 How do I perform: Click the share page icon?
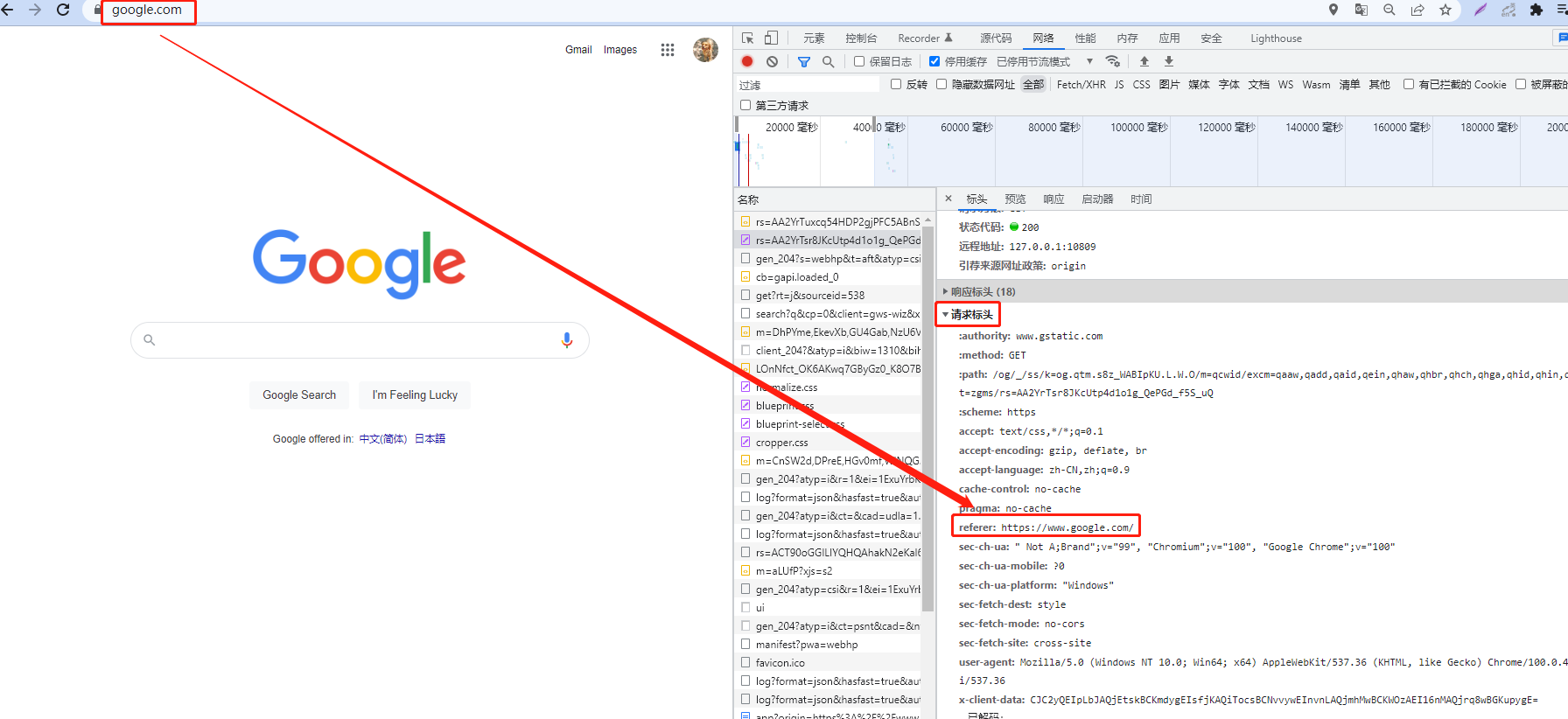[x=1417, y=10]
